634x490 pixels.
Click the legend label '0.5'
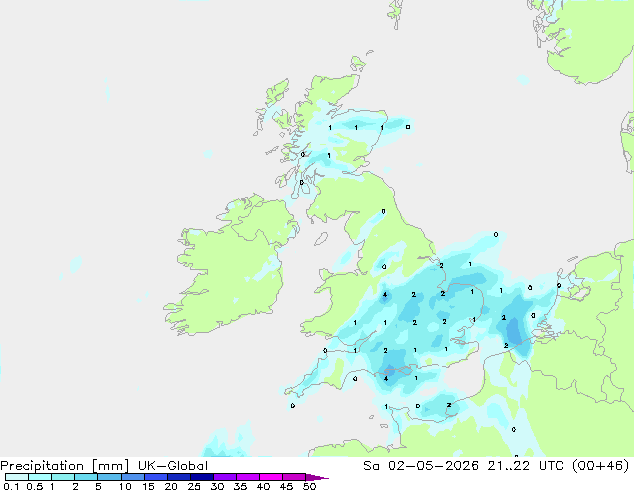coord(34,486)
